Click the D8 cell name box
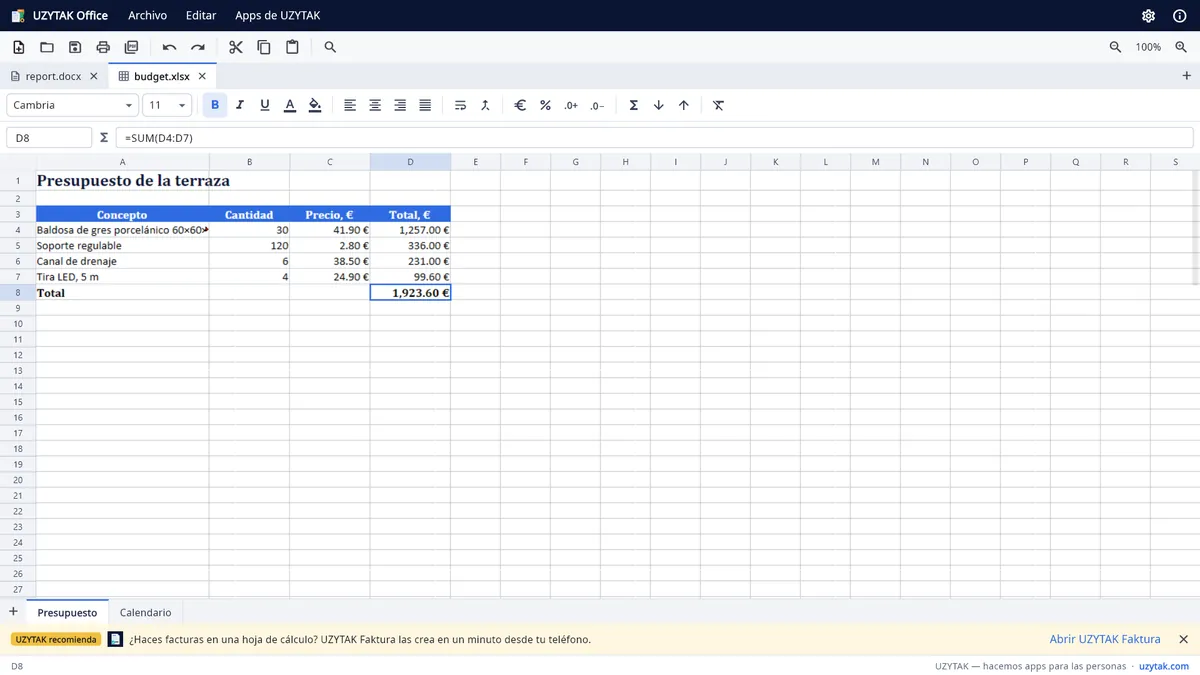Image resolution: width=1200 pixels, height=675 pixels. tap(49, 138)
